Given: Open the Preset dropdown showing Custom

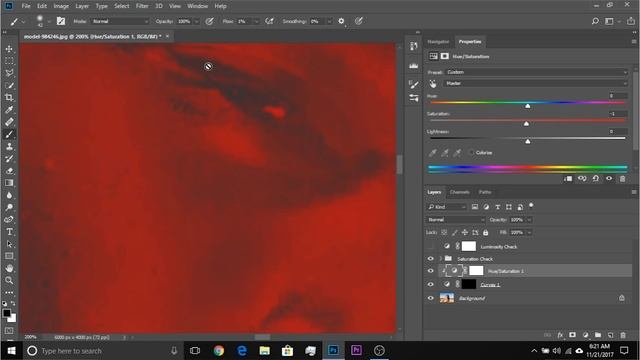Looking at the screenshot, I should [536, 72].
